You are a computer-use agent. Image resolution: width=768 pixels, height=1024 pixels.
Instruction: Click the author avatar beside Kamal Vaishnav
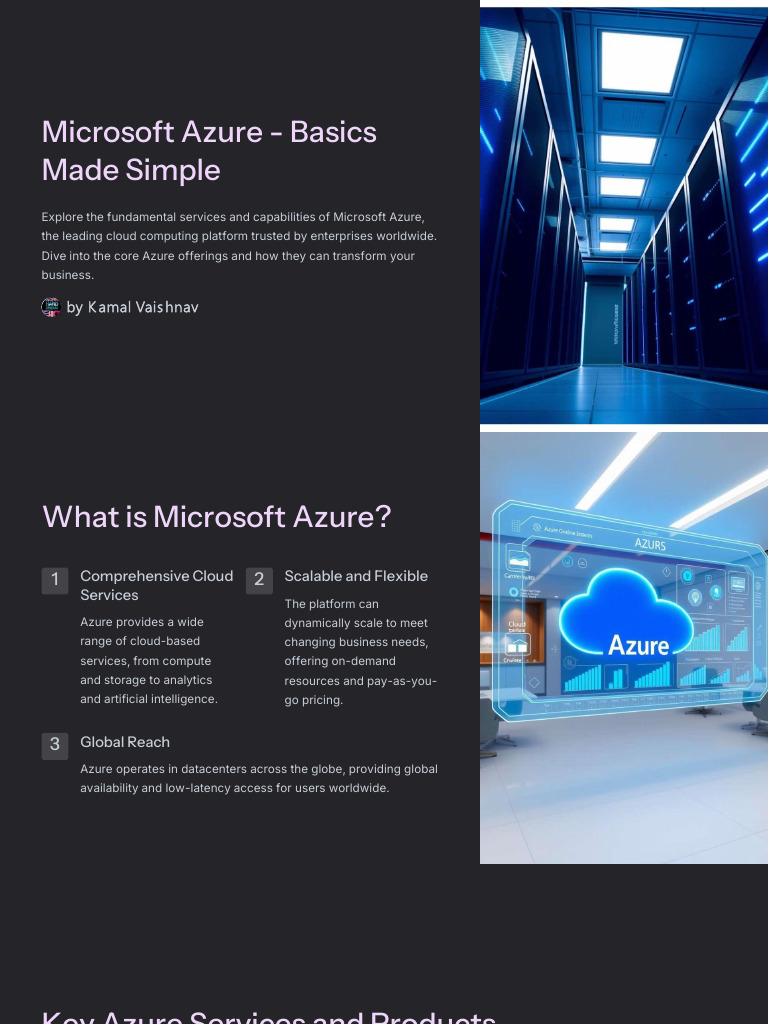click(x=51, y=307)
